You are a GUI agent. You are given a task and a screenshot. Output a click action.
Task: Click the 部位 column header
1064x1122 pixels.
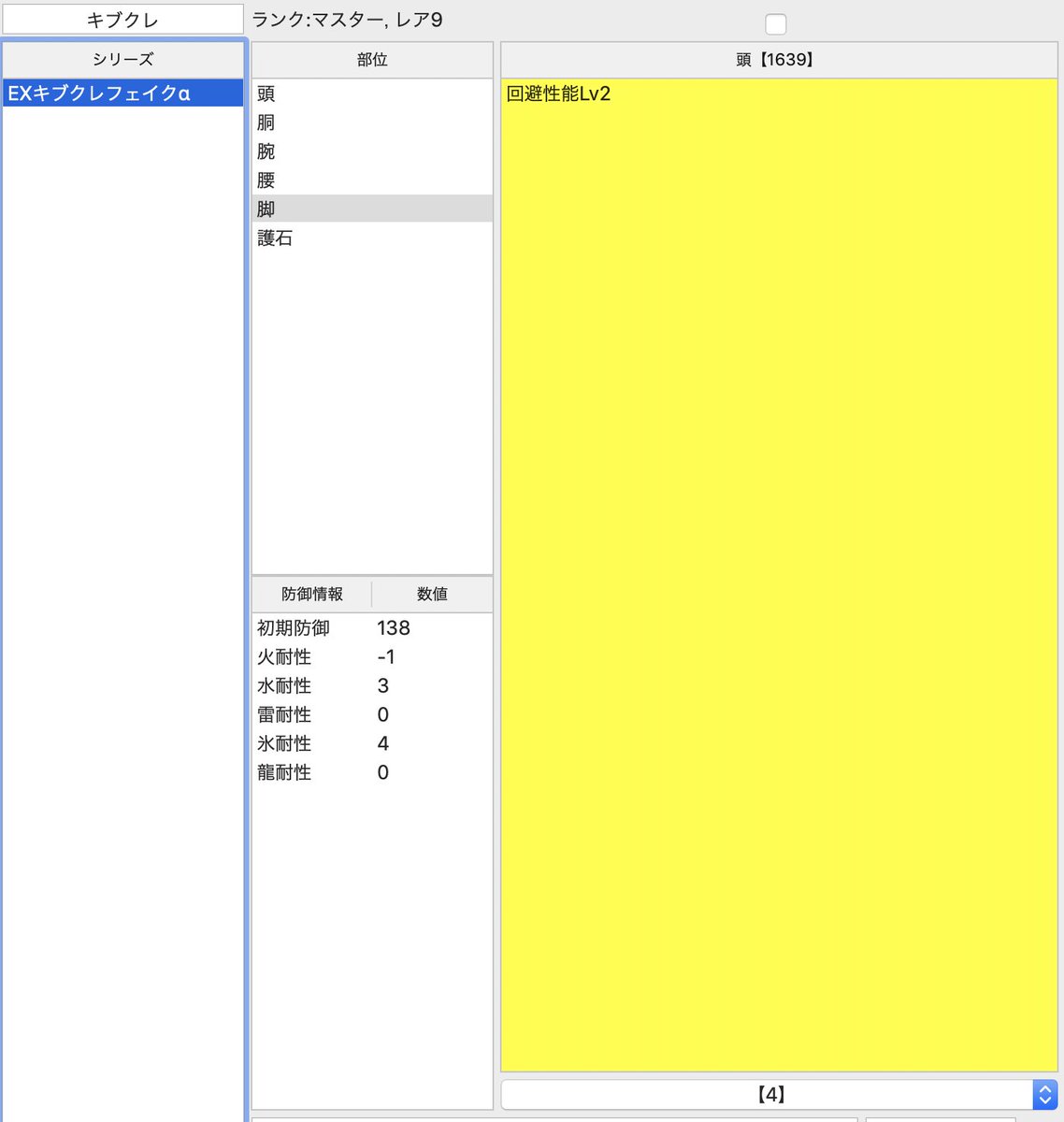pos(372,60)
